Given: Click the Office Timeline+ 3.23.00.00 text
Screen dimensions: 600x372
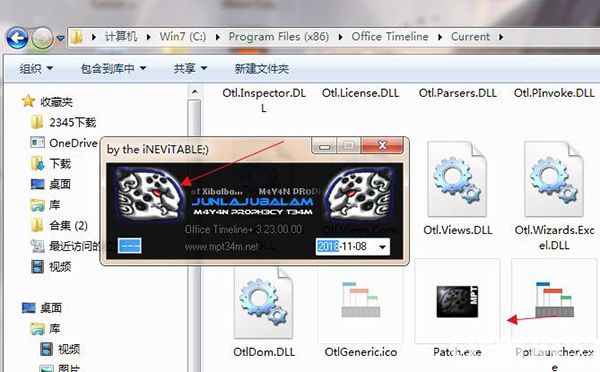Looking at the screenshot, I should pos(243,229).
